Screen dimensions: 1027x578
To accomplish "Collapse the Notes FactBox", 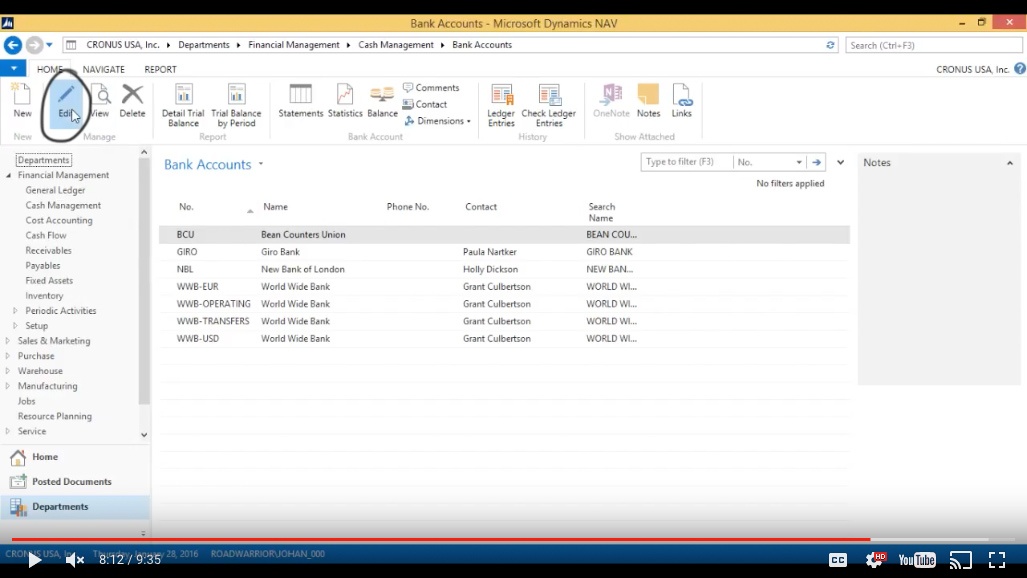I will point(1009,163).
